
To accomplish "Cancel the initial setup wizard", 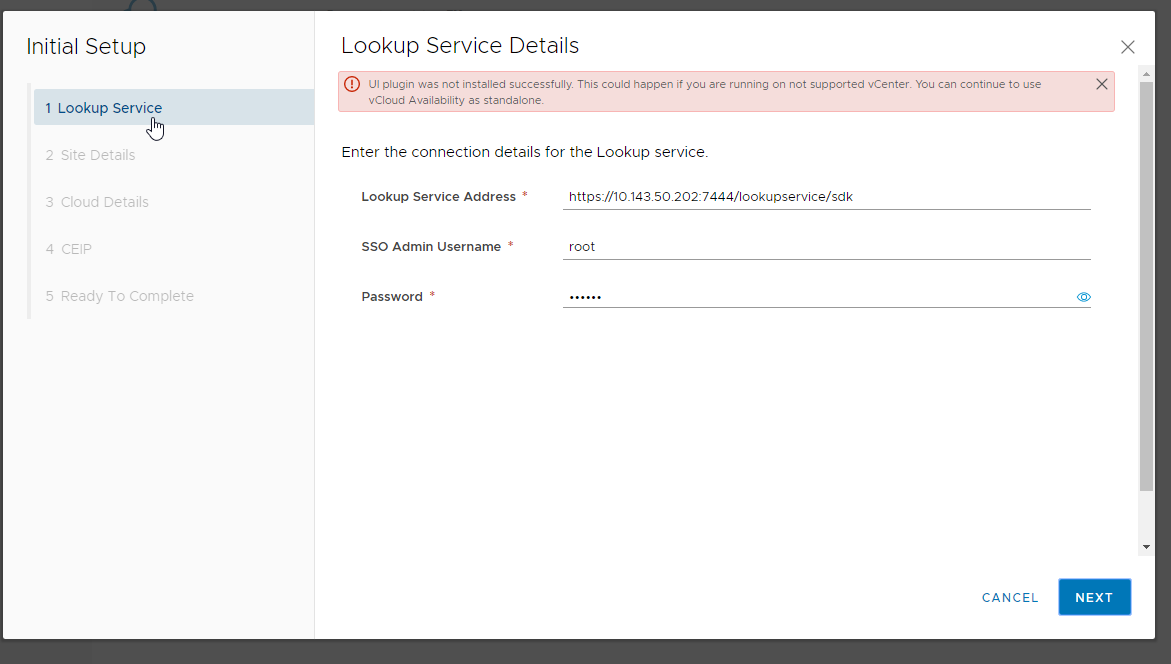I will (1010, 597).
